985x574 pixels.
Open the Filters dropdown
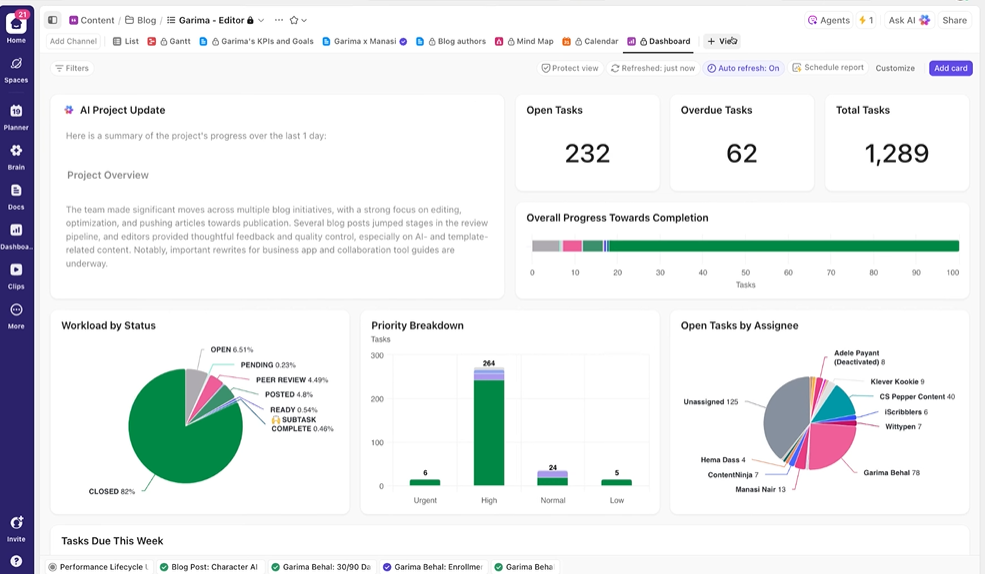click(x=71, y=68)
